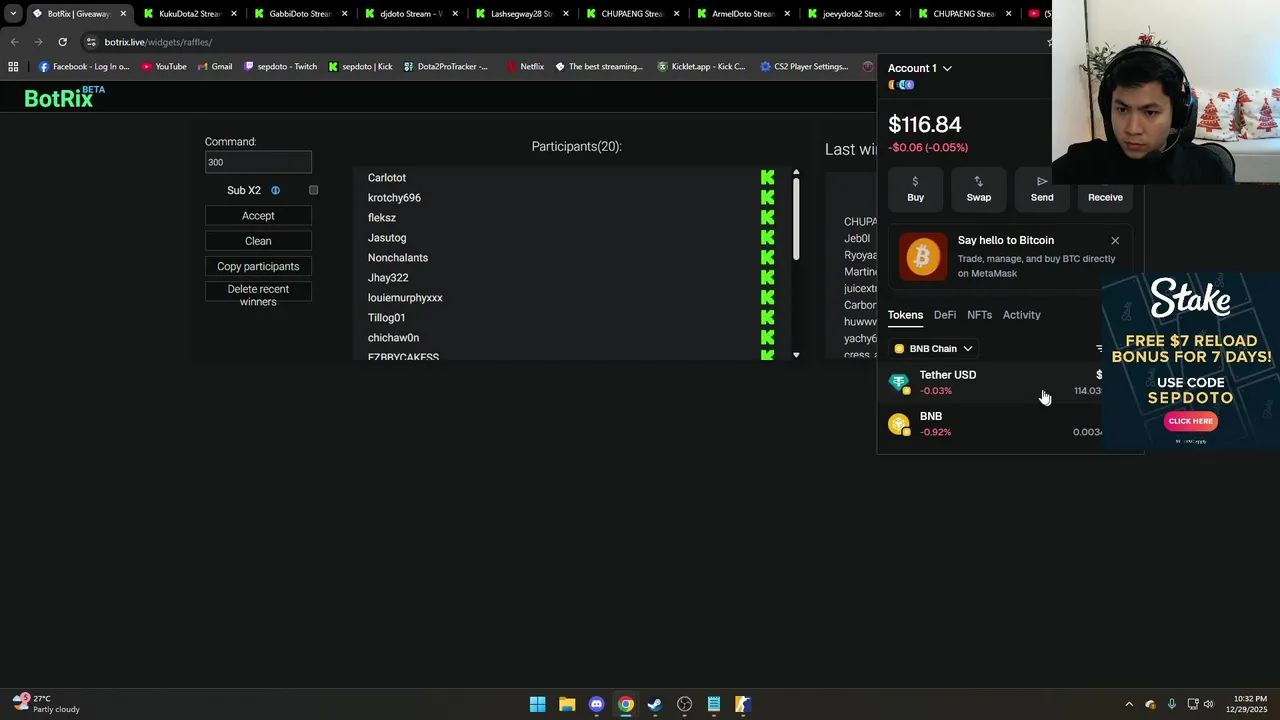
Task: Switch to the DeFi tab
Action: coord(945,315)
